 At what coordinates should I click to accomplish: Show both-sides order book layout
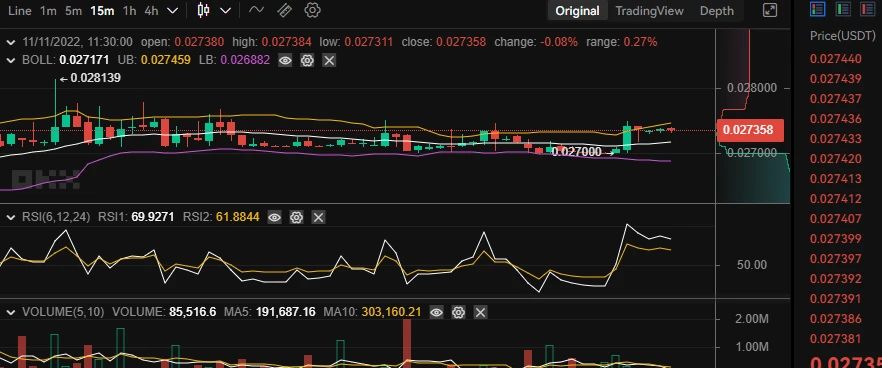817,8
